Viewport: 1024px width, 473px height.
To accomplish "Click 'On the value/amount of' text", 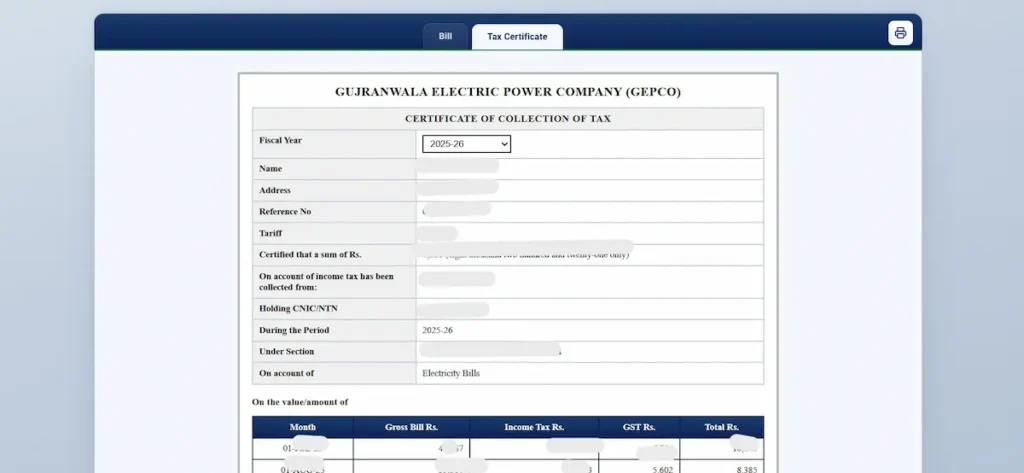I will click(x=300, y=402).
